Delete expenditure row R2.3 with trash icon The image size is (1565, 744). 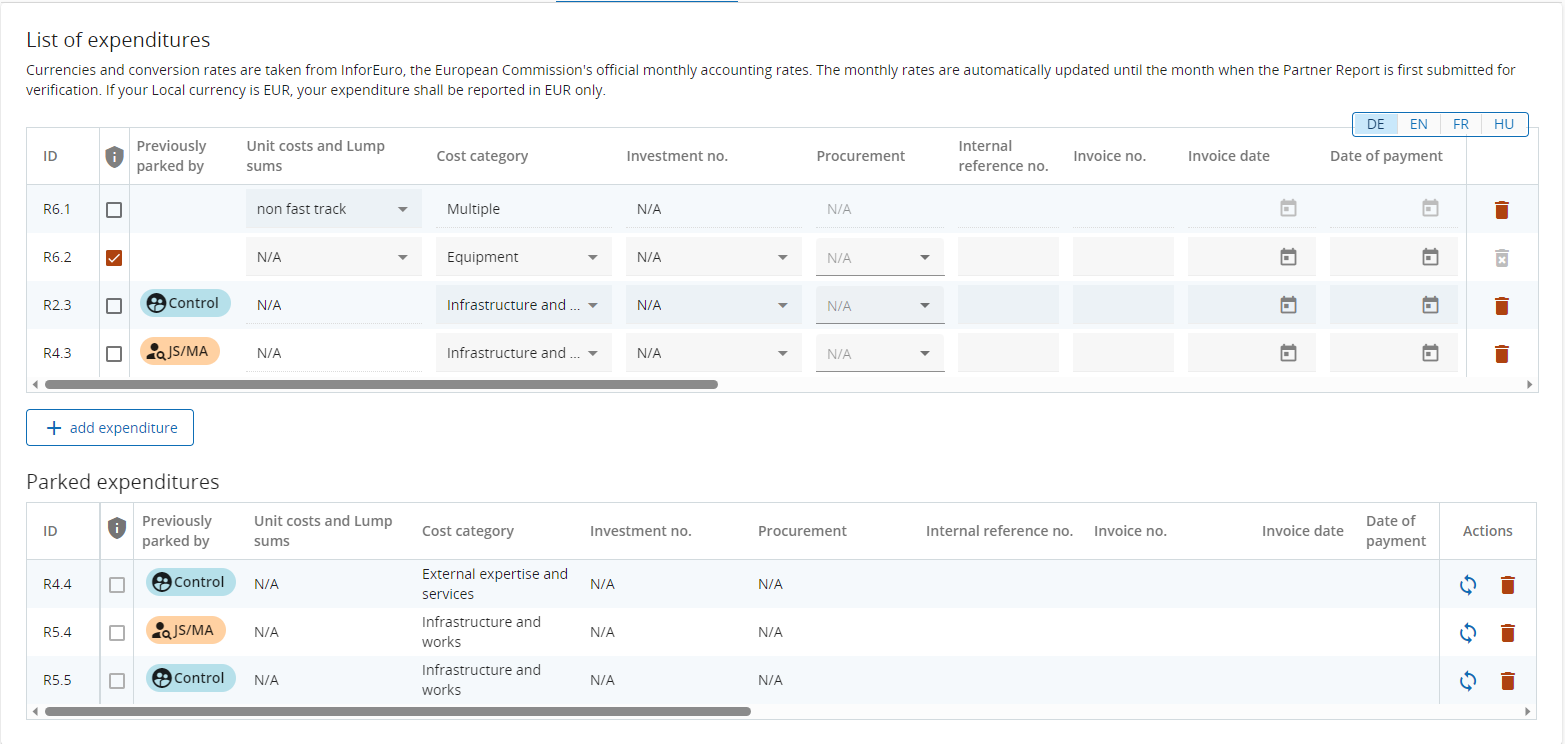pos(1500,306)
